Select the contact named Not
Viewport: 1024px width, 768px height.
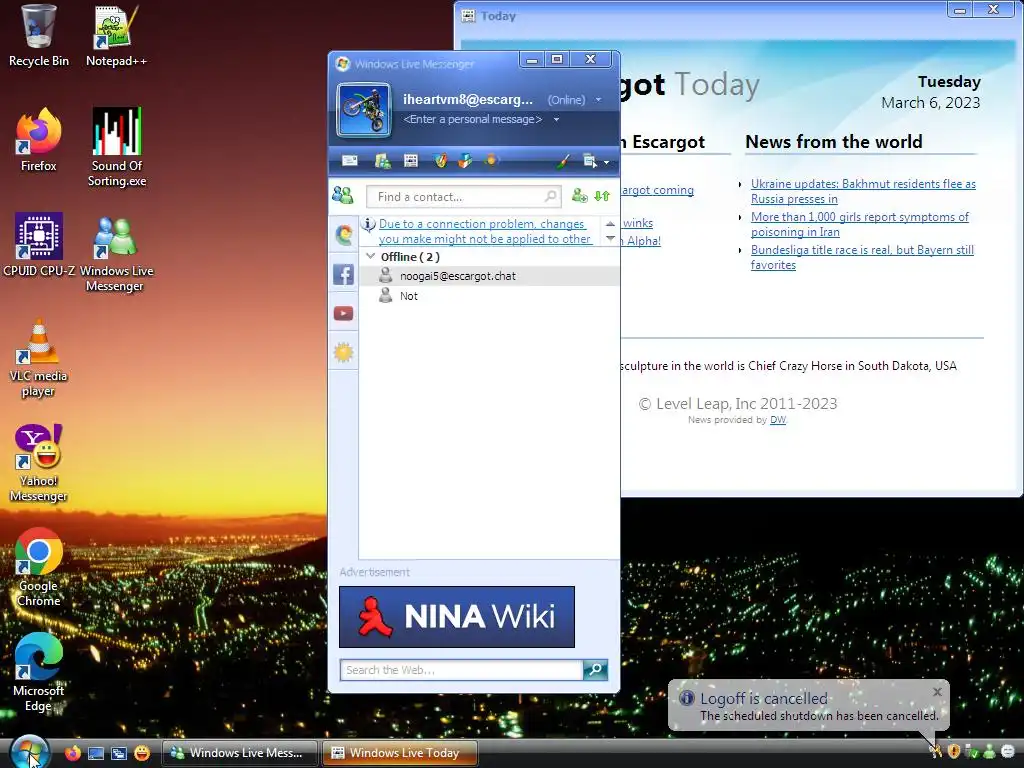click(x=489, y=296)
